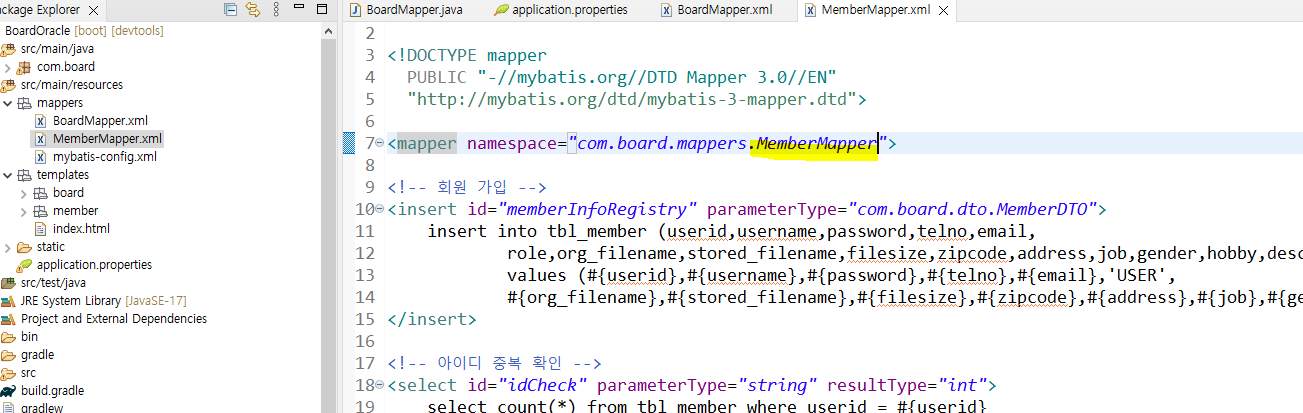Screen dimensions: 1303x413
Task: Select Project and External Dependencies
Action: (114, 319)
